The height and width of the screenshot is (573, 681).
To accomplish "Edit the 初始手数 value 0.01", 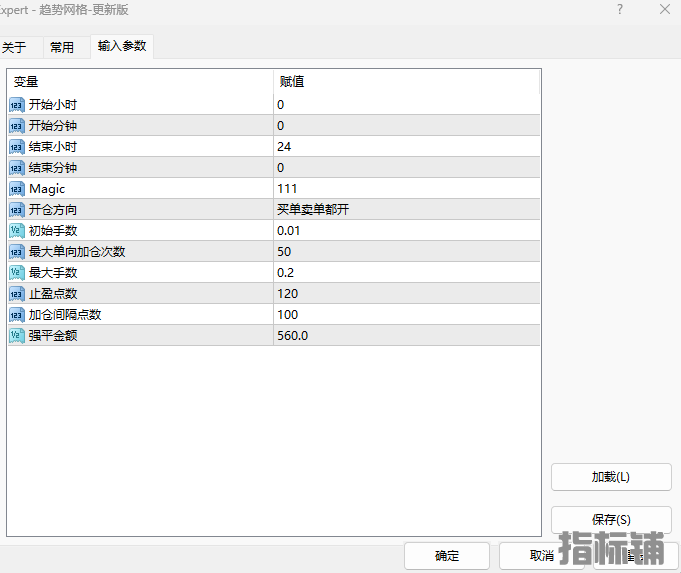I will pyautogui.click(x=407, y=231).
